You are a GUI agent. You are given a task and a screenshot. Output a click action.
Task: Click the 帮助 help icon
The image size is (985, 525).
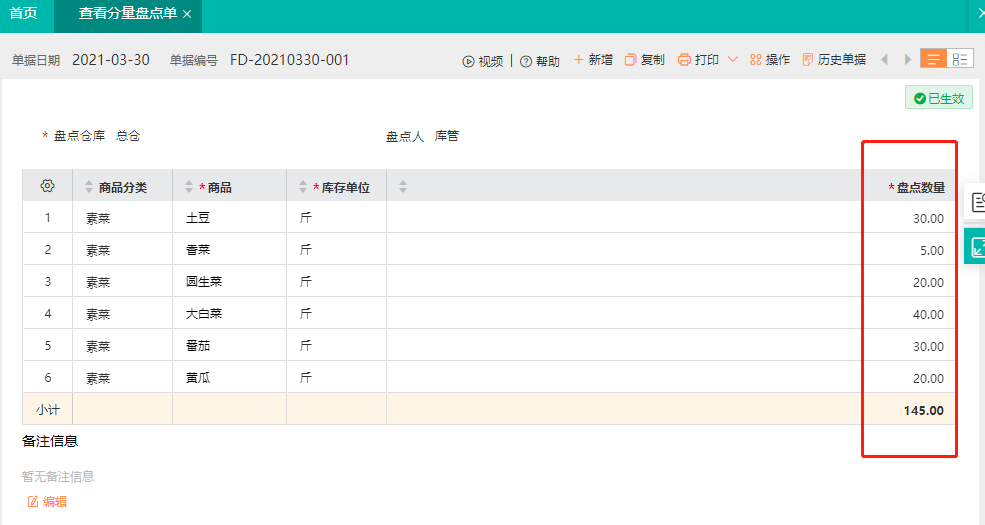tap(526, 61)
